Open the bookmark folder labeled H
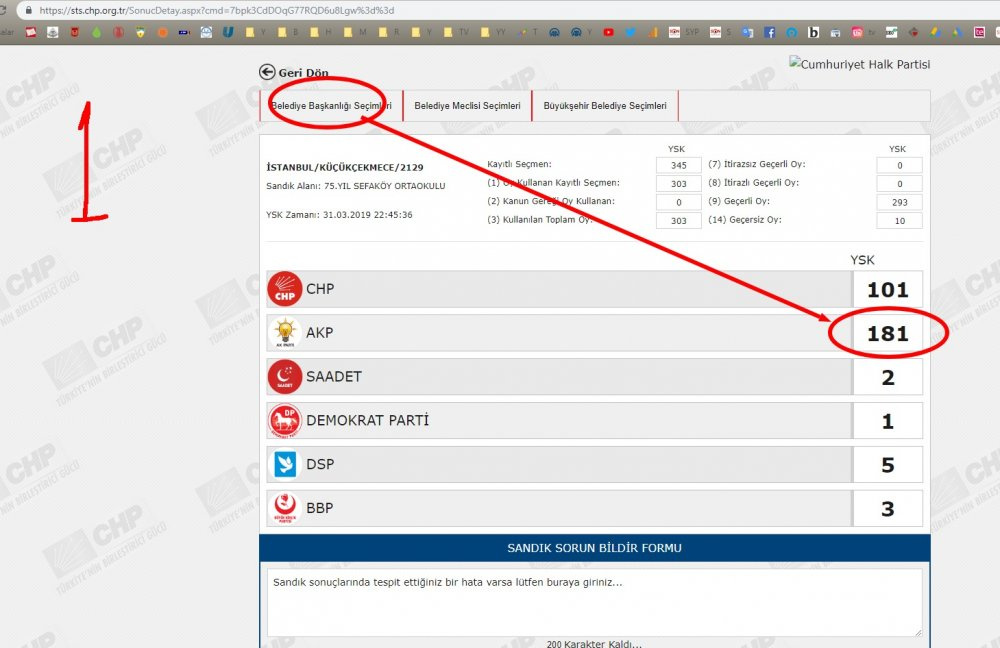This screenshot has height=648, width=1000. (321, 32)
